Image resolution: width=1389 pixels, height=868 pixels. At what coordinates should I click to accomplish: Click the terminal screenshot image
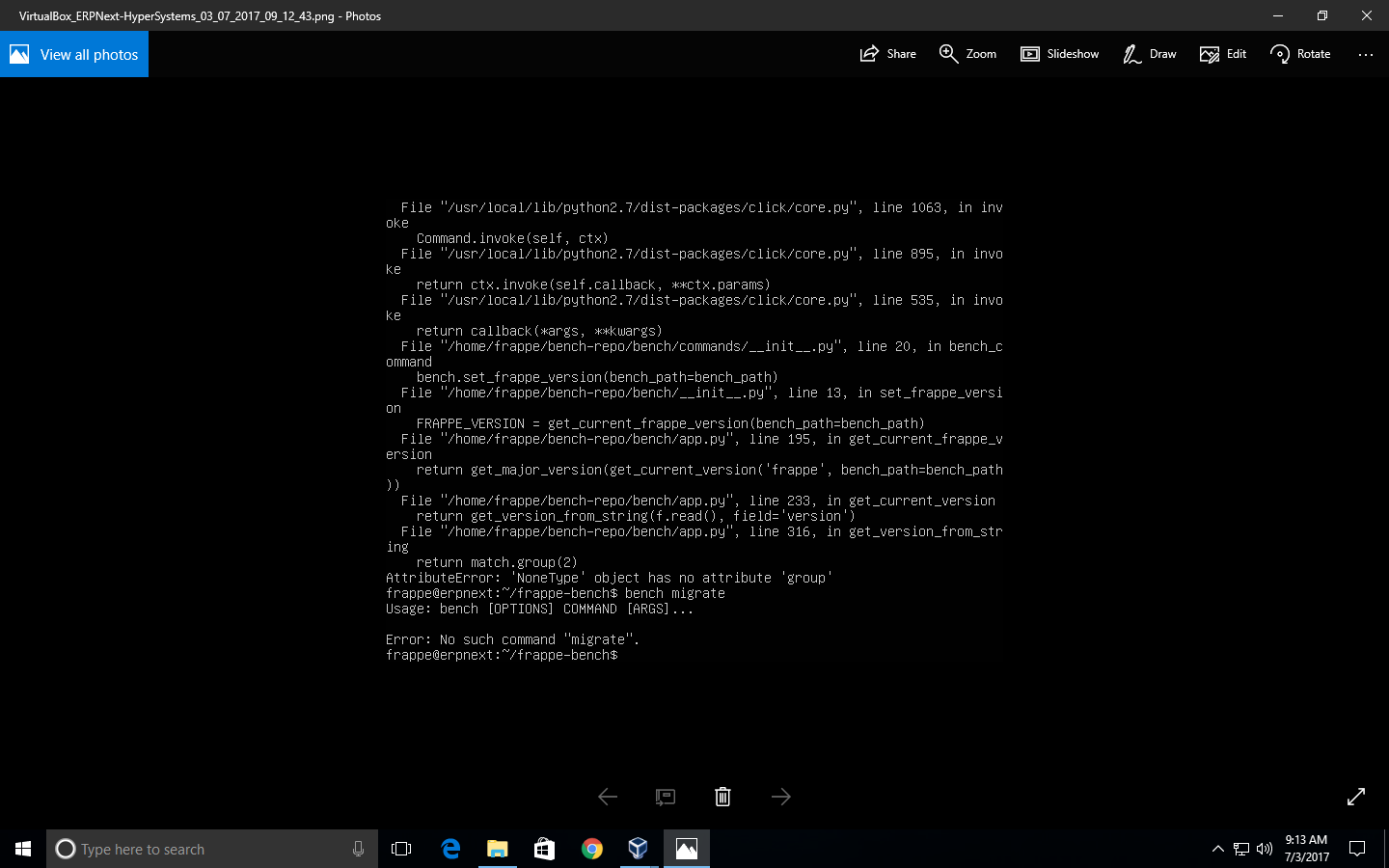pyautogui.click(x=694, y=431)
